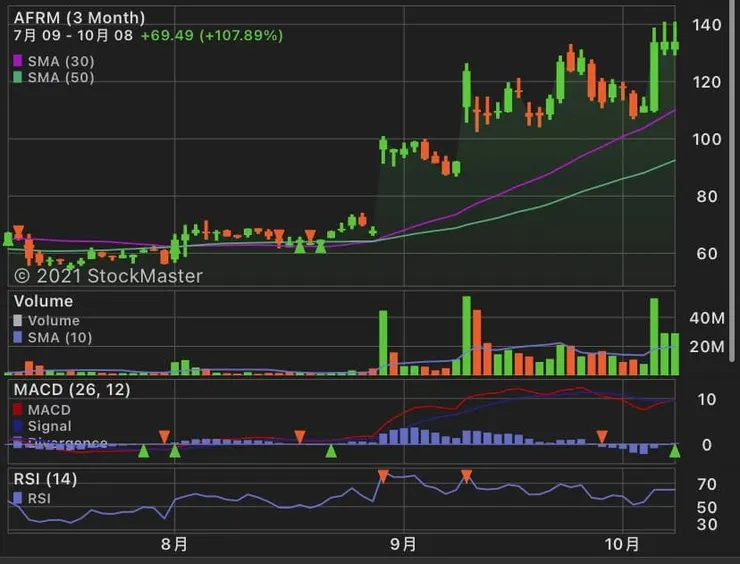Click the MACD axis value 0
The image size is (740, 564).
tap(706, 445)
